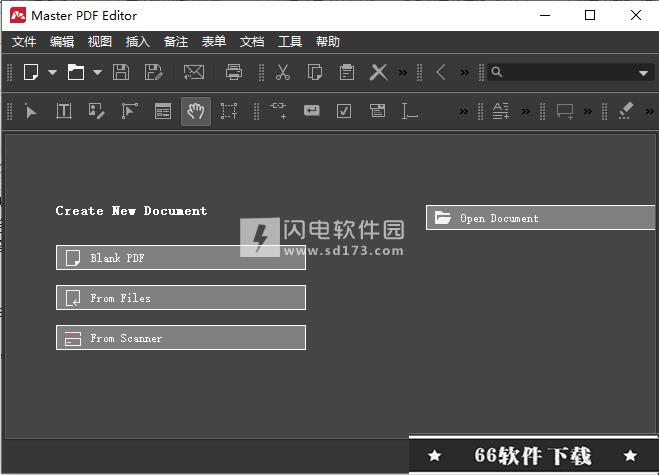Click the Copy icon

[x=315, y=72]
